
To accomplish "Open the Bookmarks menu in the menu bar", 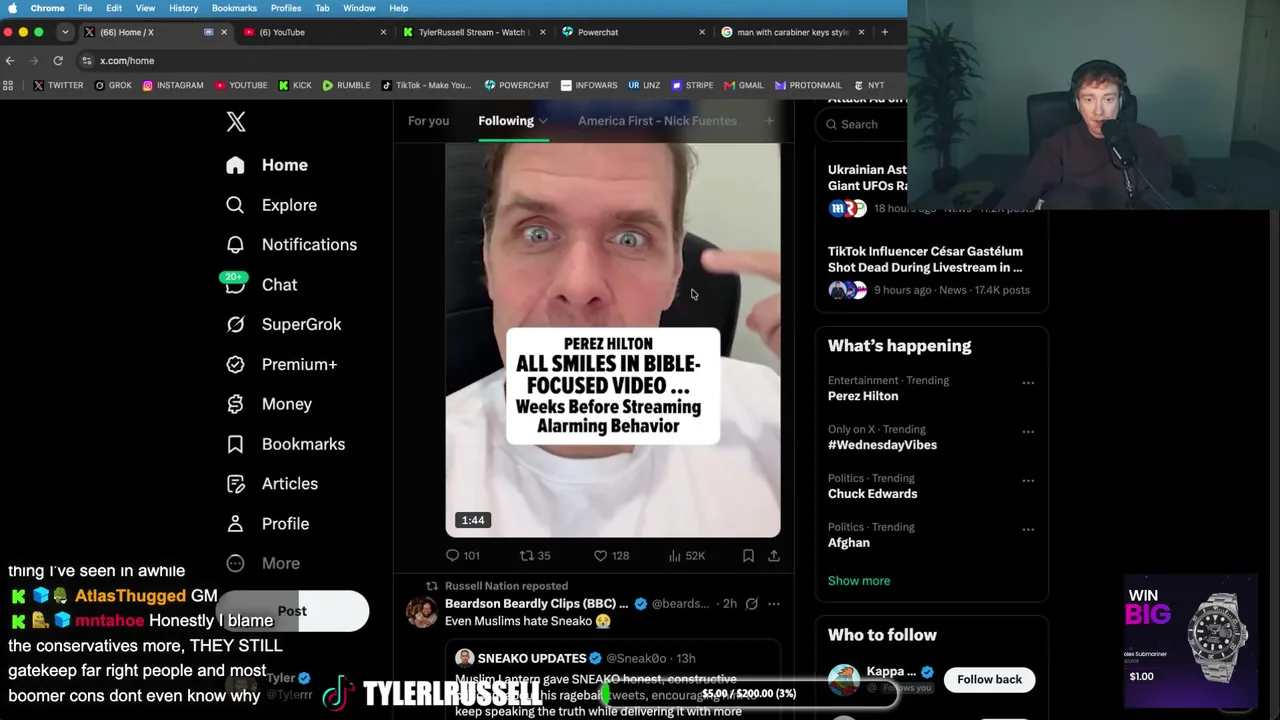I will tap(234, 8).
